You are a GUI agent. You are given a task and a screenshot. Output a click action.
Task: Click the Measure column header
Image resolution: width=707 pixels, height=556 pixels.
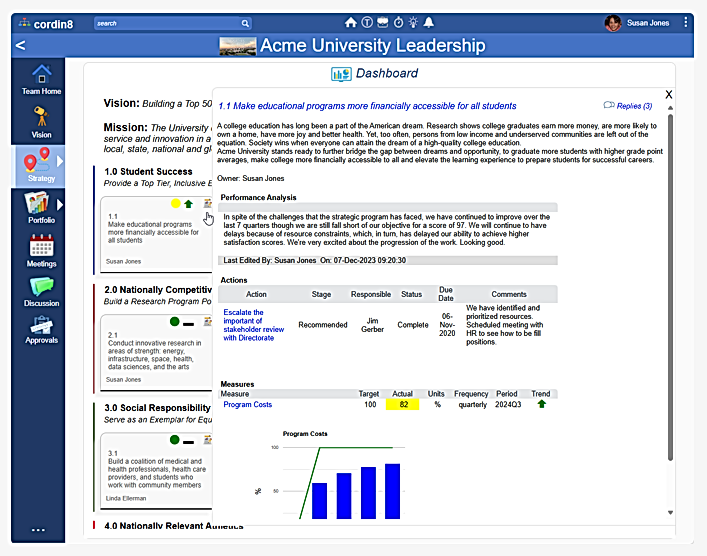(x=234, y=394)
